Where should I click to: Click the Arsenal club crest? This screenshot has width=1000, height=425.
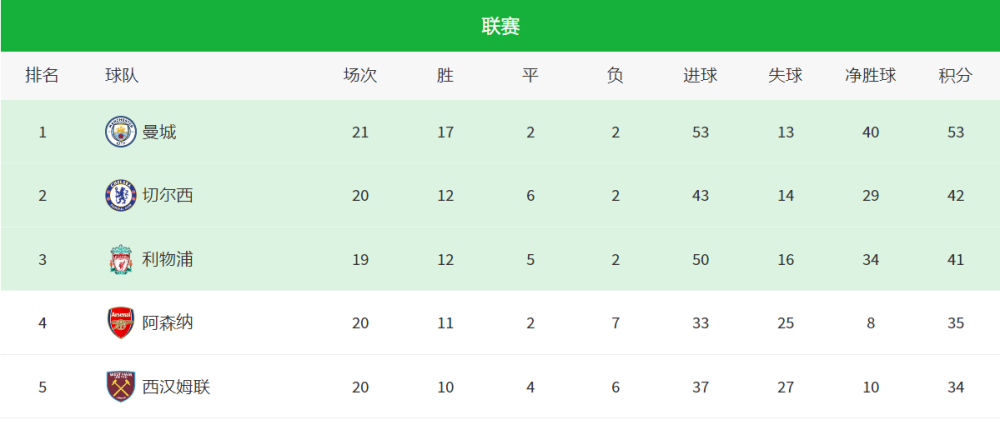click(120, 323)
